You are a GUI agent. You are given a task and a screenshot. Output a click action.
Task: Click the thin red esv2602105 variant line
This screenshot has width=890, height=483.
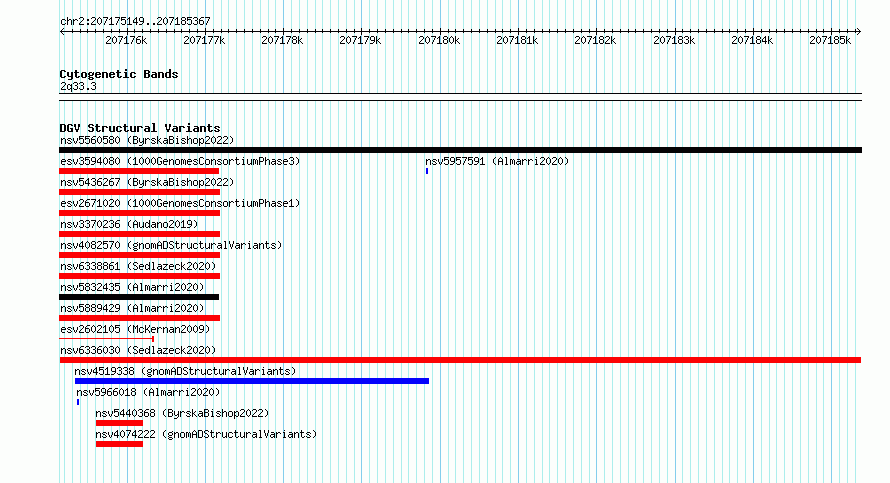107,339
